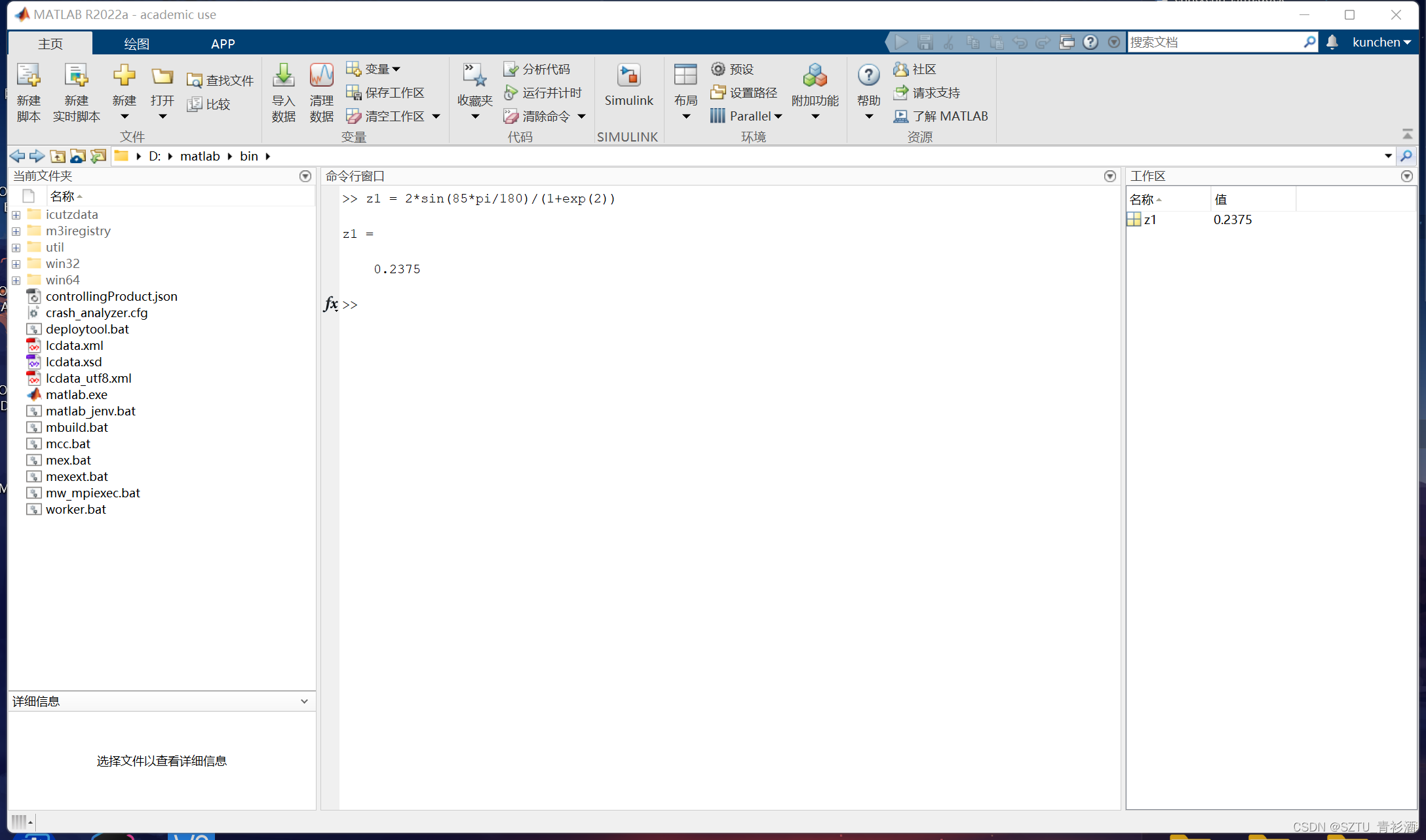The width and height of the screenshot is (1426, 840).
Task: Click the Analyze Code icon
Action: pyautogui.click(x=511, y=69)
